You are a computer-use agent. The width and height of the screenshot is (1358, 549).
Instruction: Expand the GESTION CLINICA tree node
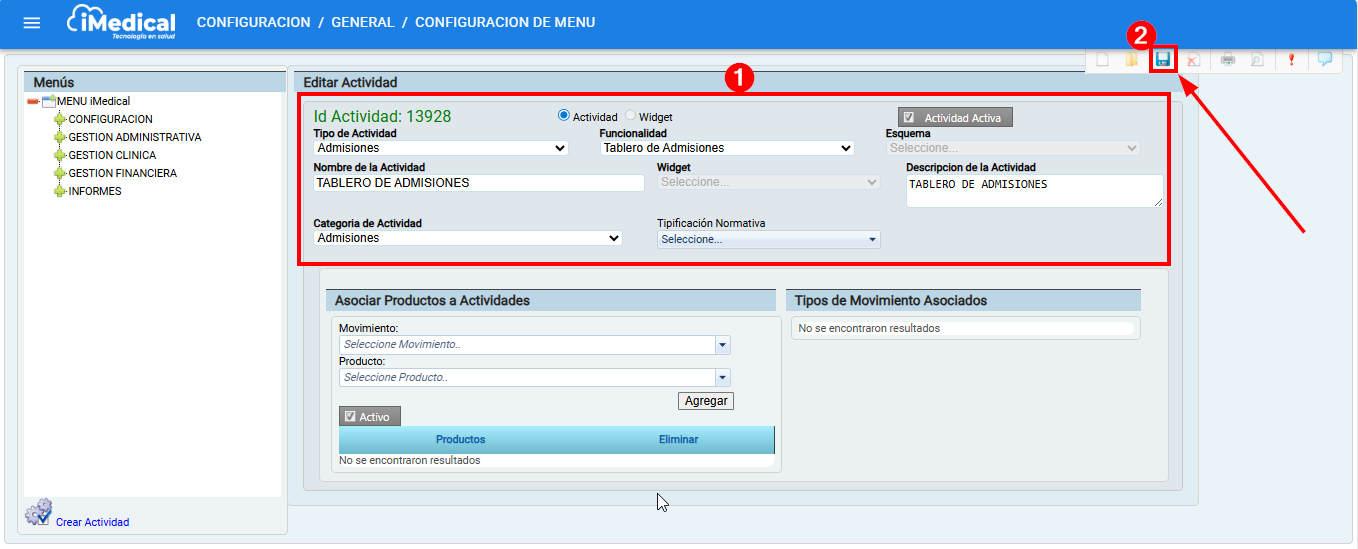pos(60,155)
